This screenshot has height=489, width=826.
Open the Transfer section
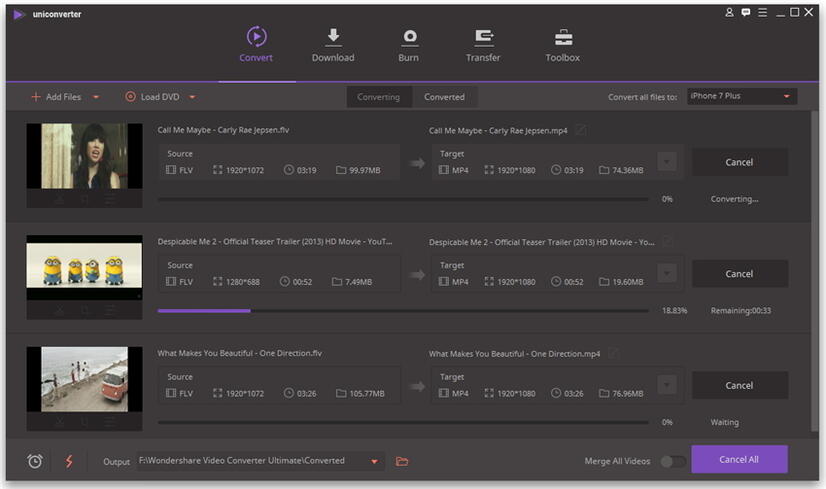483,45
